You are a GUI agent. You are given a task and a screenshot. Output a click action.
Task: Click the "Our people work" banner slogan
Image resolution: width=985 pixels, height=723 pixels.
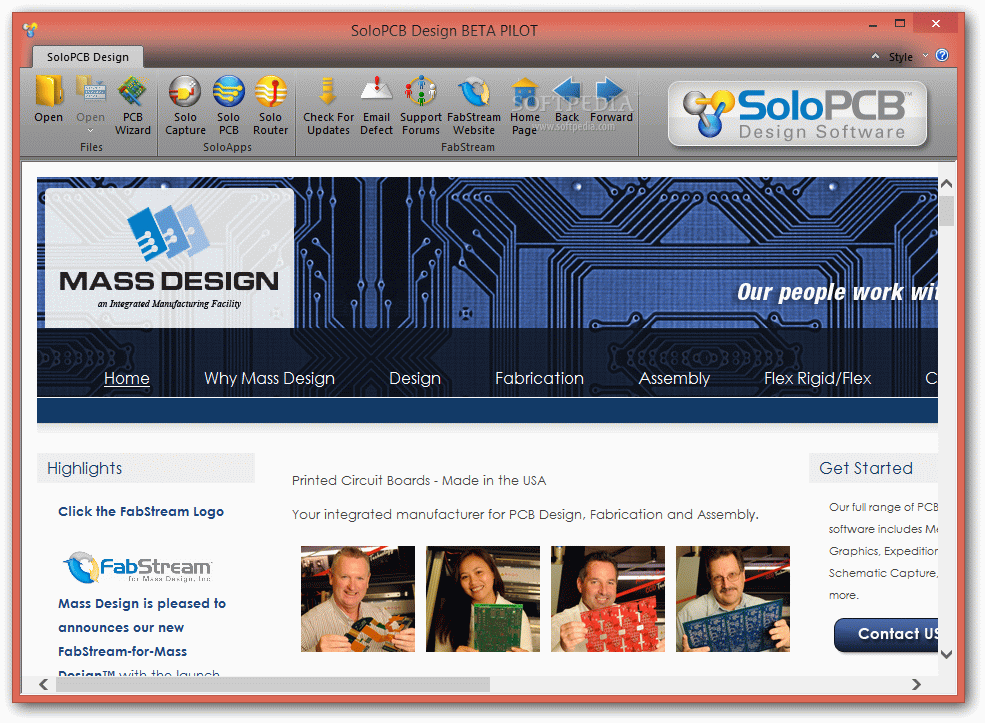click(837, 292)
